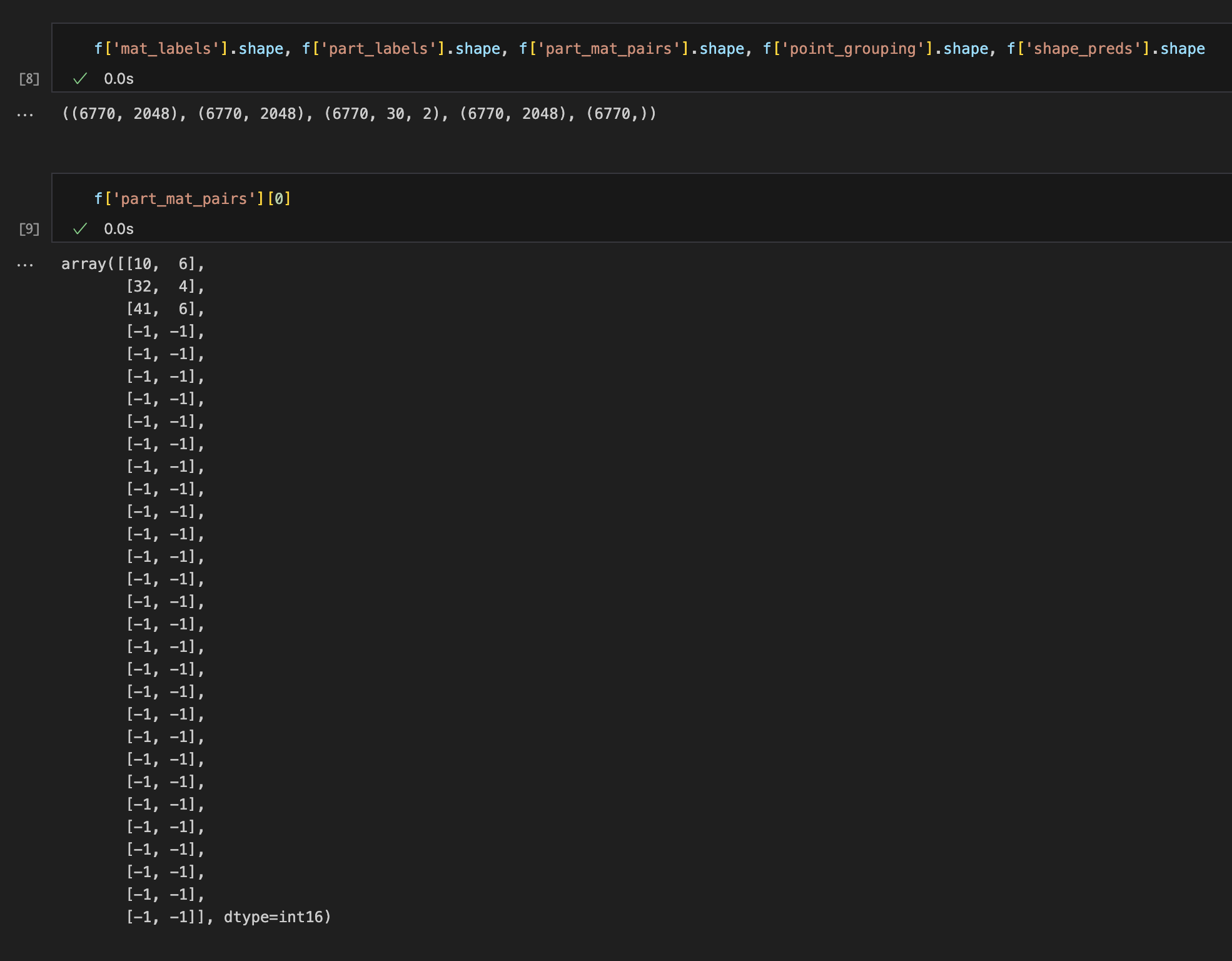1232x961 pixels.
Task: Click the ellipsis beside the shapes output
Action: coord(25,114)
